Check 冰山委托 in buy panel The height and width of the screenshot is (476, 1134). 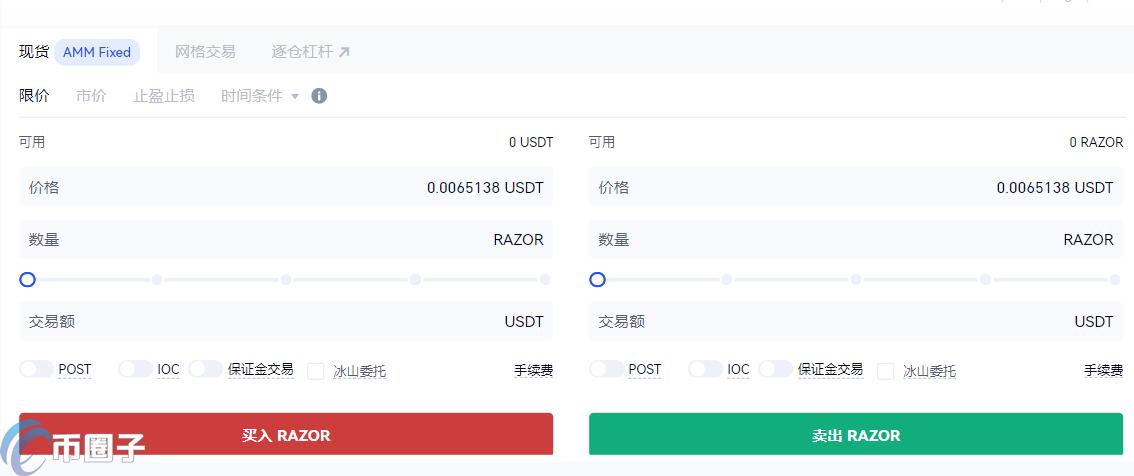coord(315,371)
